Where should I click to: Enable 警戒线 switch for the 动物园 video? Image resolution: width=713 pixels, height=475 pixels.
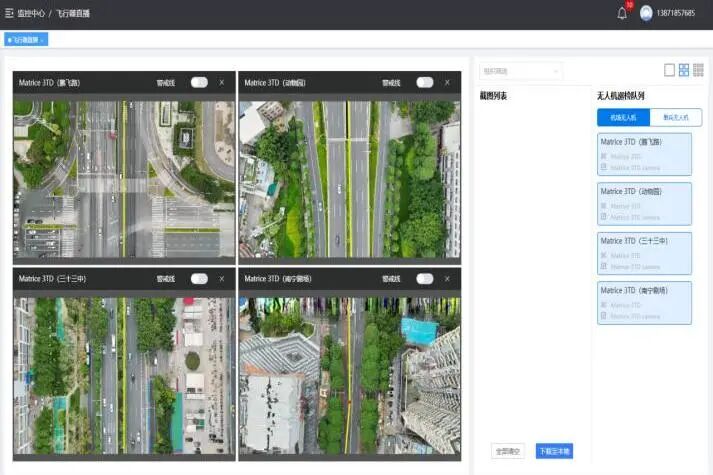pos(425,82)
